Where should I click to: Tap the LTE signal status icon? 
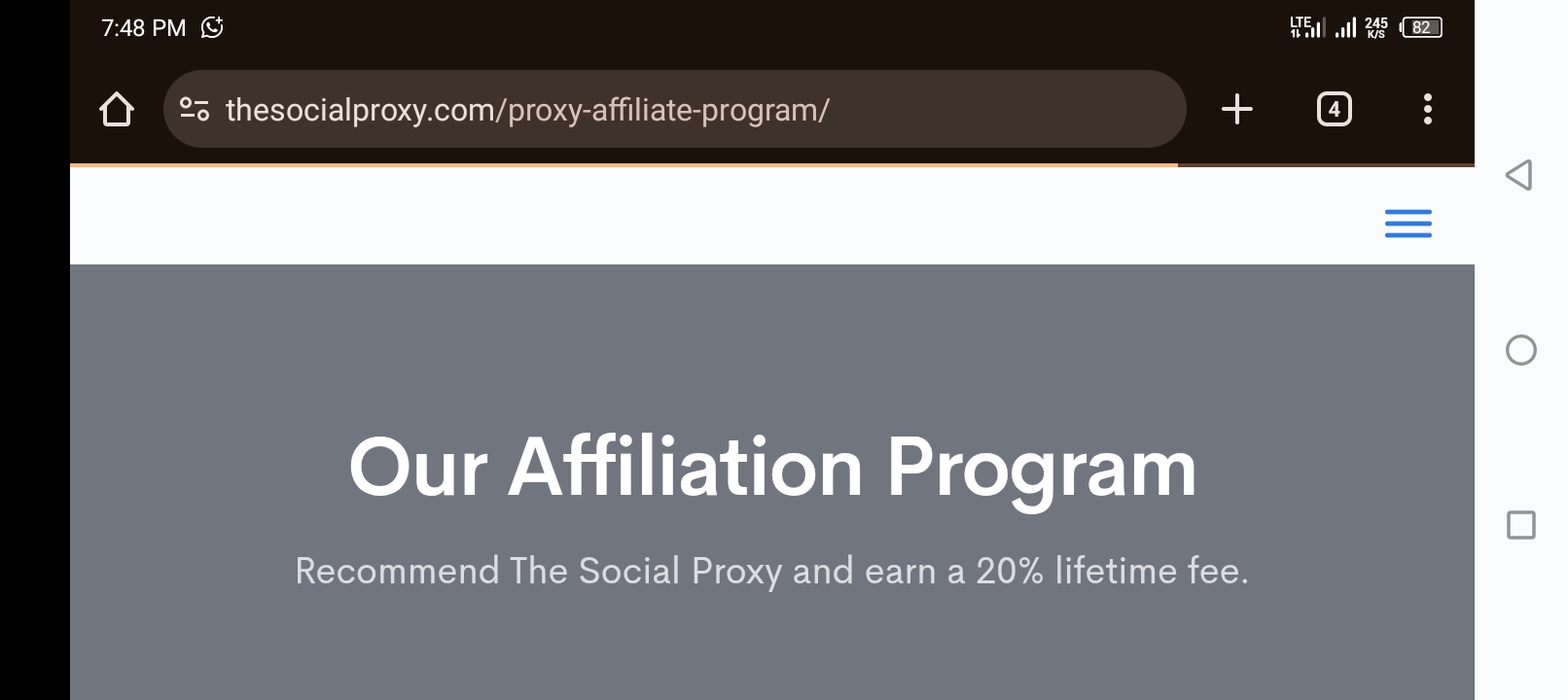click(1306, 27)
